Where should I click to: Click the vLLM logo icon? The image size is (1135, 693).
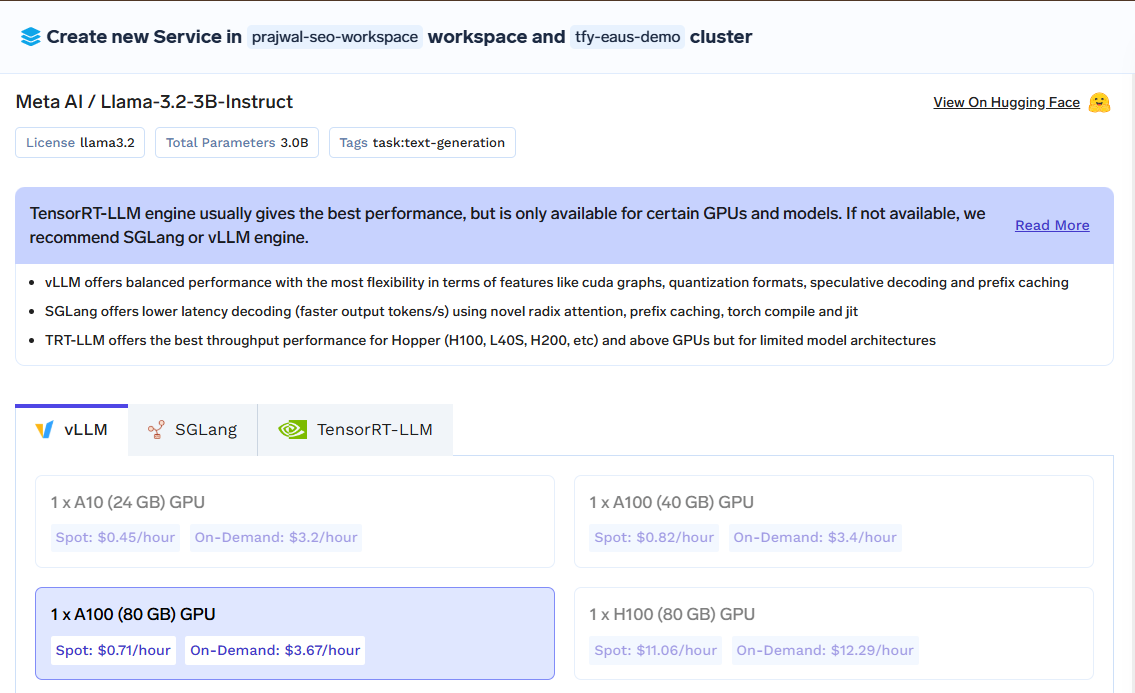(x=44, y=430)
